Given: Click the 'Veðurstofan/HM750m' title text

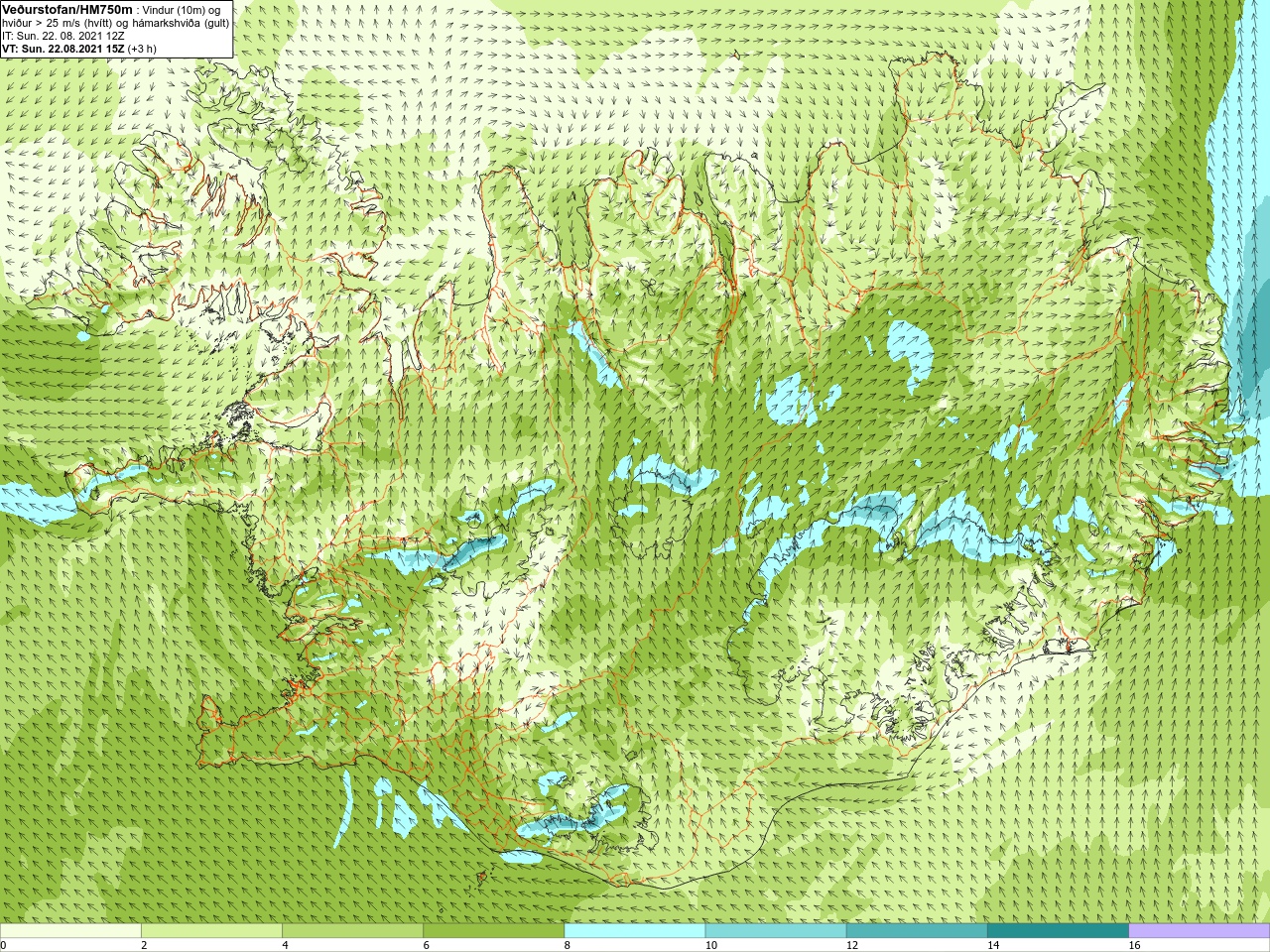Looking at the screenshot, I should click(67, 9).
